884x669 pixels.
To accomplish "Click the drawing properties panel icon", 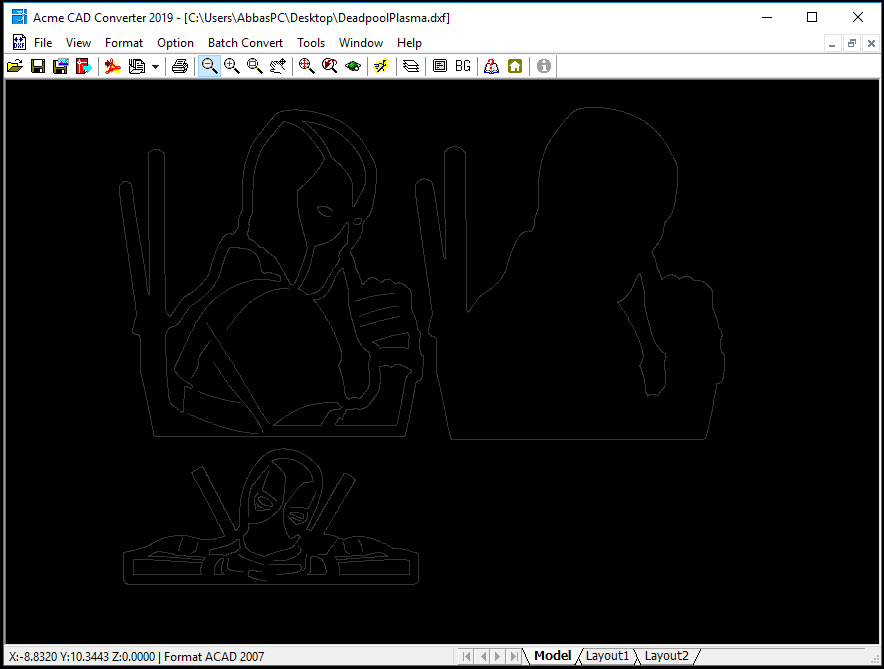I will pyautogui.click(x=440, y=67).
